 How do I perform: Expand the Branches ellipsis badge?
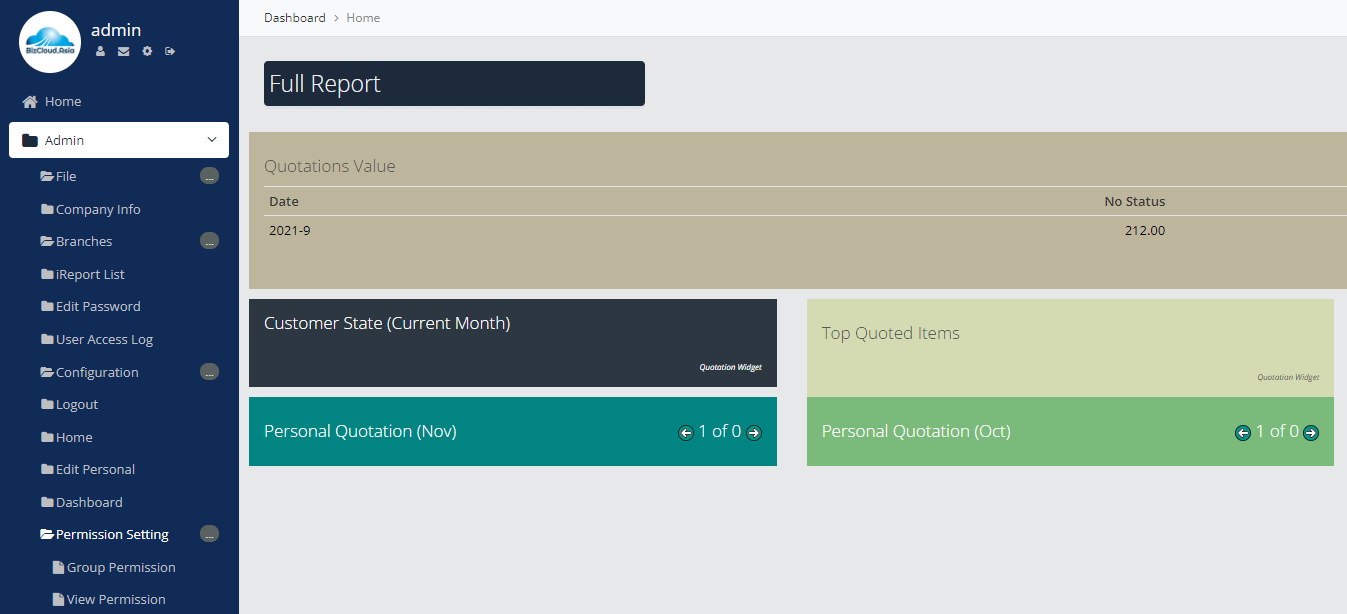[209, 241]
